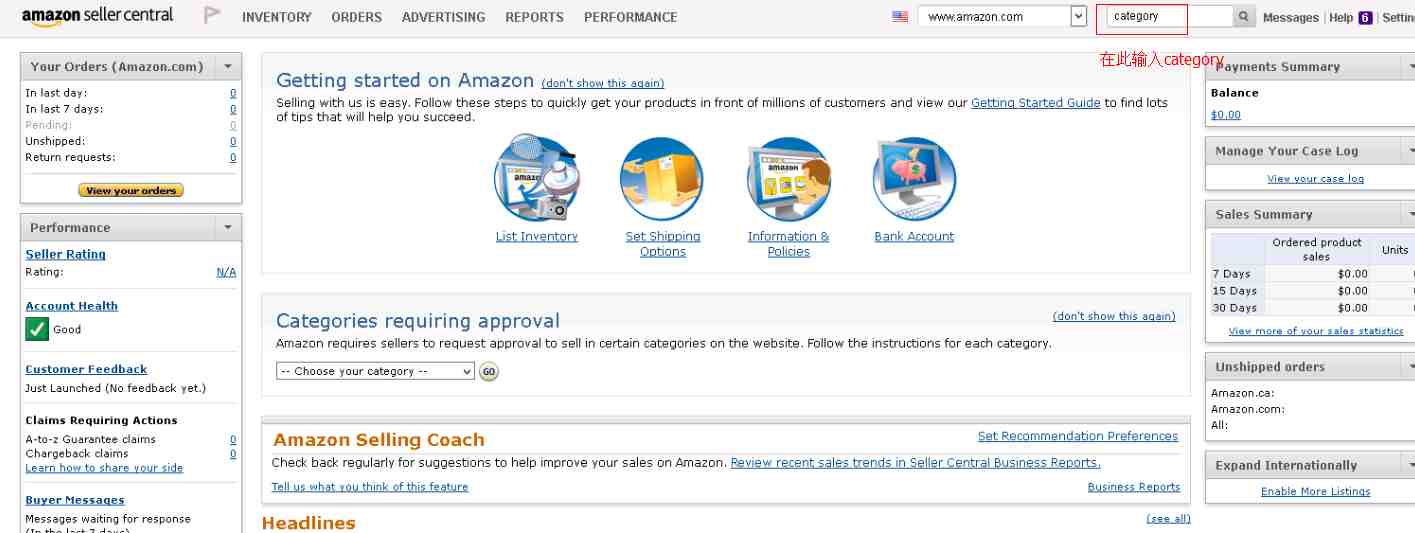Click the search magnifier button
This screenshot has width=1415, height=533.
(x=1244, y=17)
